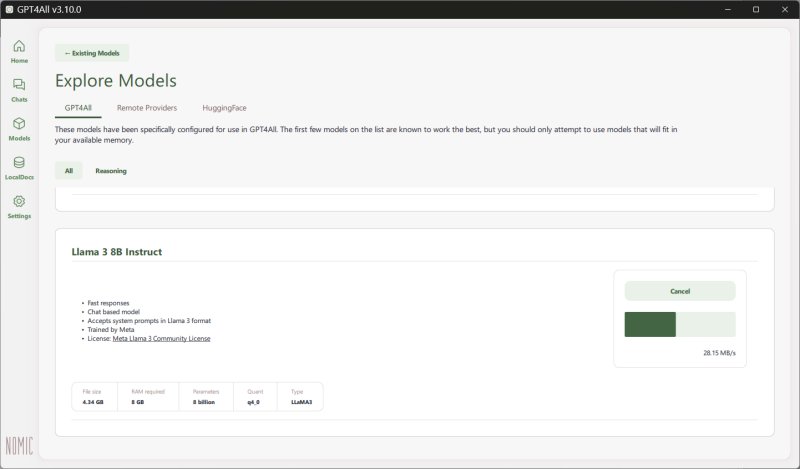The width and height of the screenshot is (800, 469).
Task: Switch to the GPT4All tab
Action: 78,108
